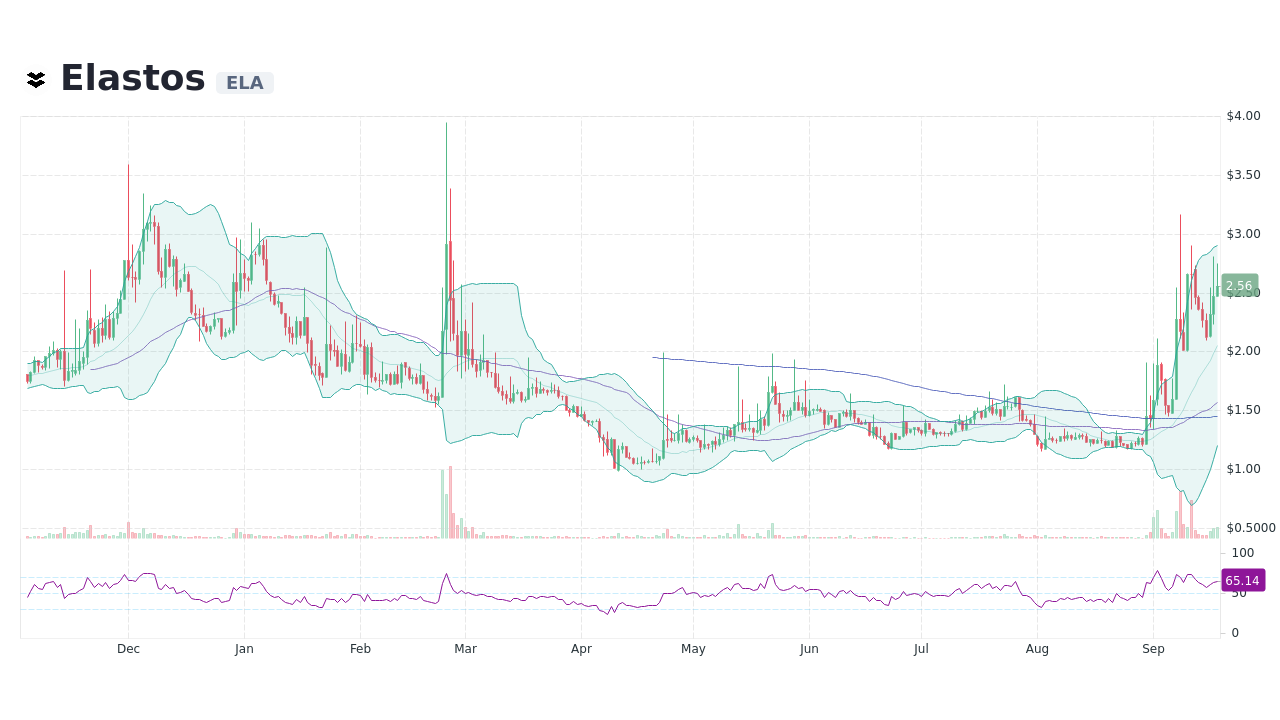This screenshot has width=1280, height=720.
Task: Click the purple RSI badge showing 65.14
Action: [x=1242, y=581]
